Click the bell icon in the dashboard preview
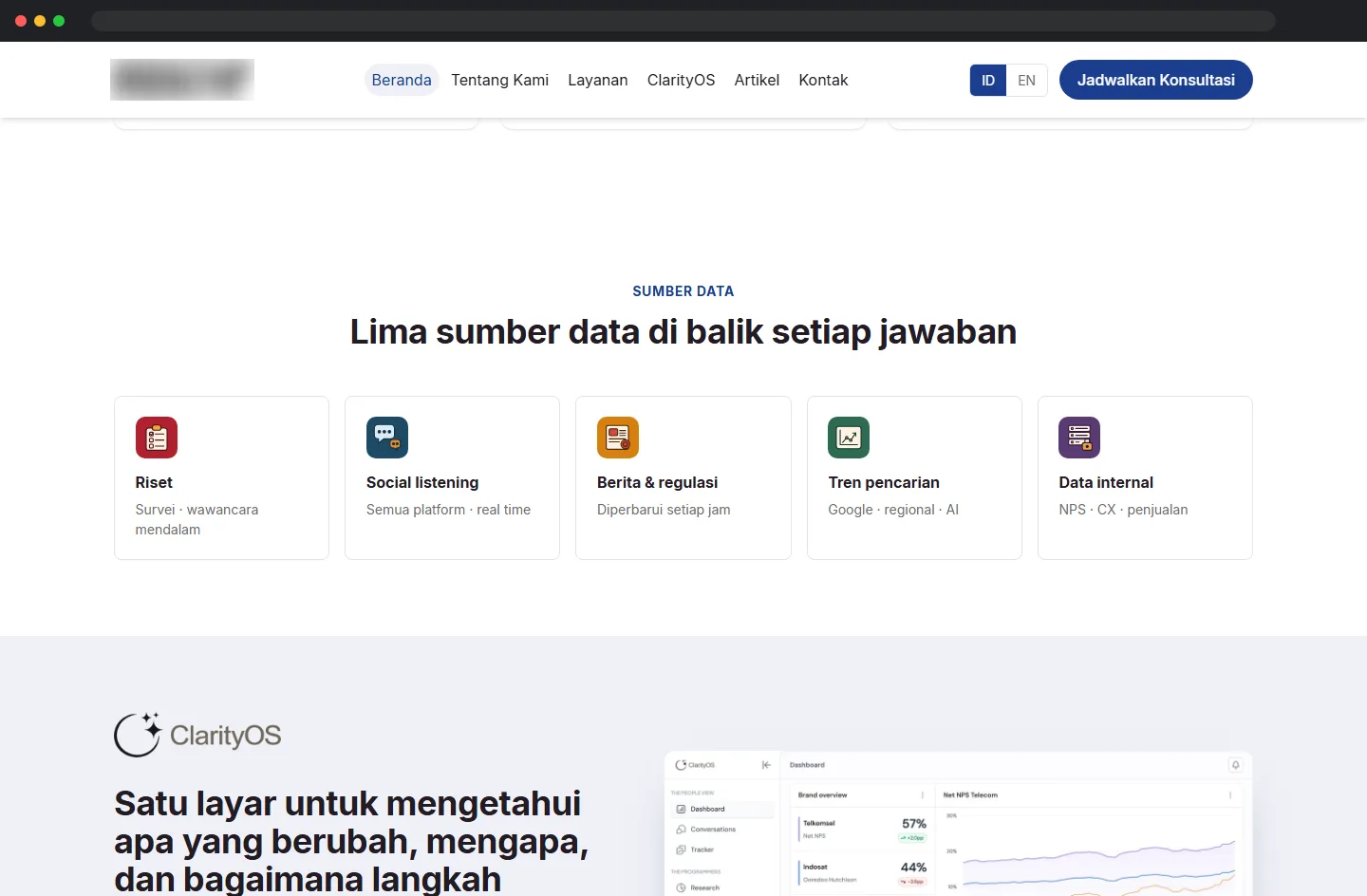 point(1235,765)
